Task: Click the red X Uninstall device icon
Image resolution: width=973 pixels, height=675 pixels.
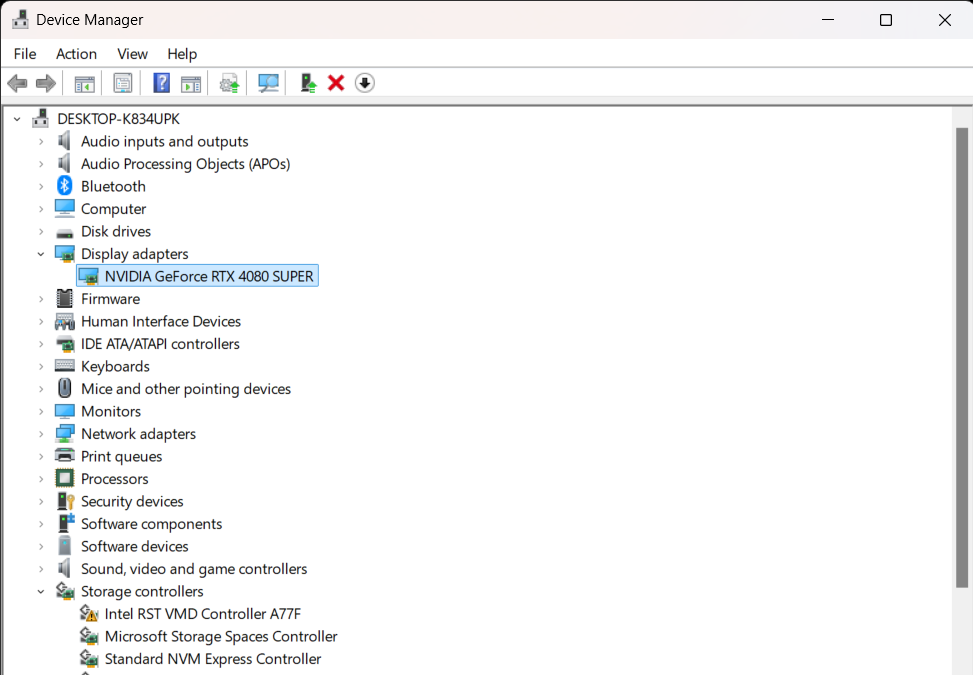Action: (x=336, y=83)
